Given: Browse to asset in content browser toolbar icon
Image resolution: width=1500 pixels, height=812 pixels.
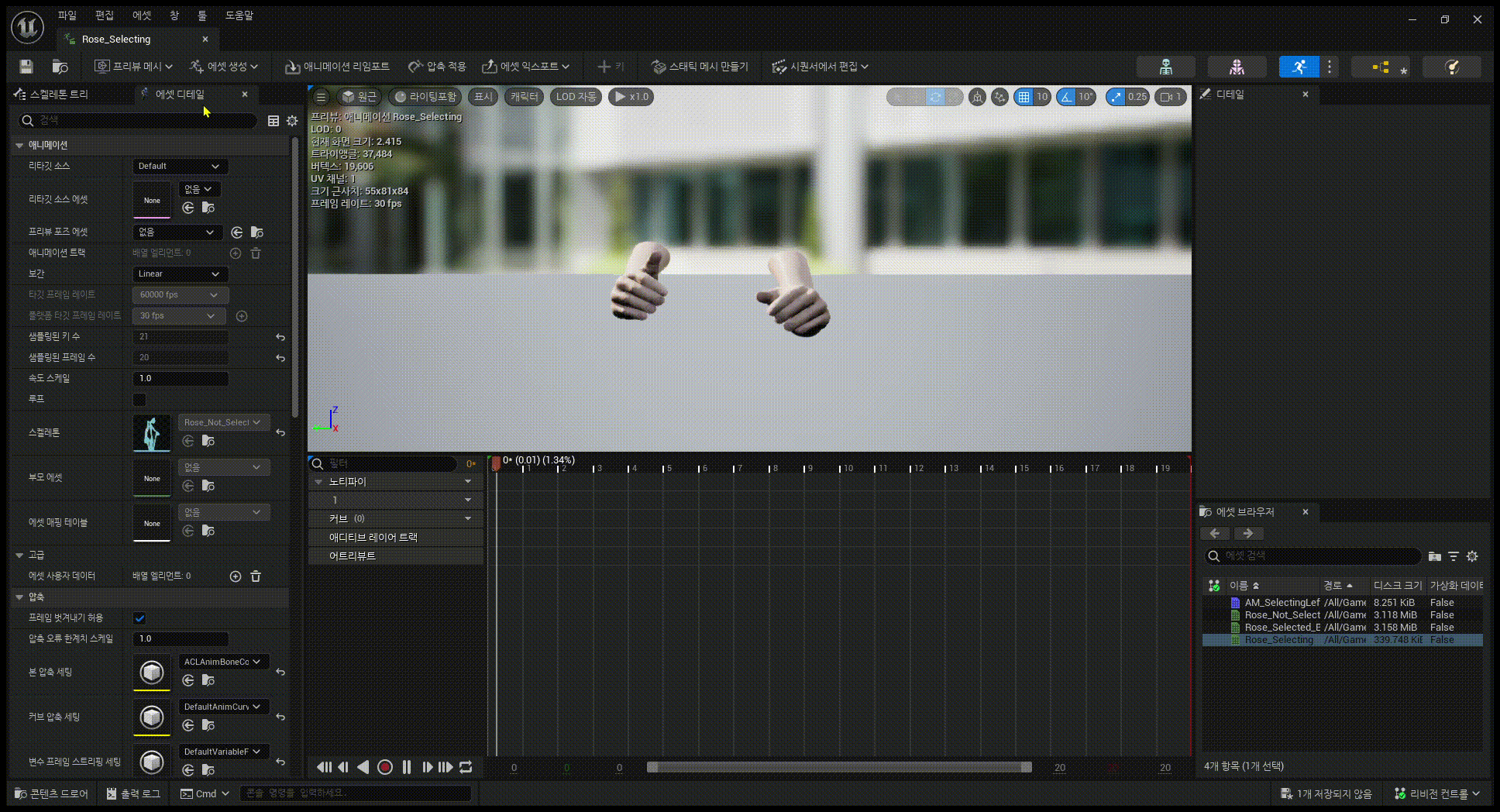Looking at the screenshot, I should click(x=60, y=67).
